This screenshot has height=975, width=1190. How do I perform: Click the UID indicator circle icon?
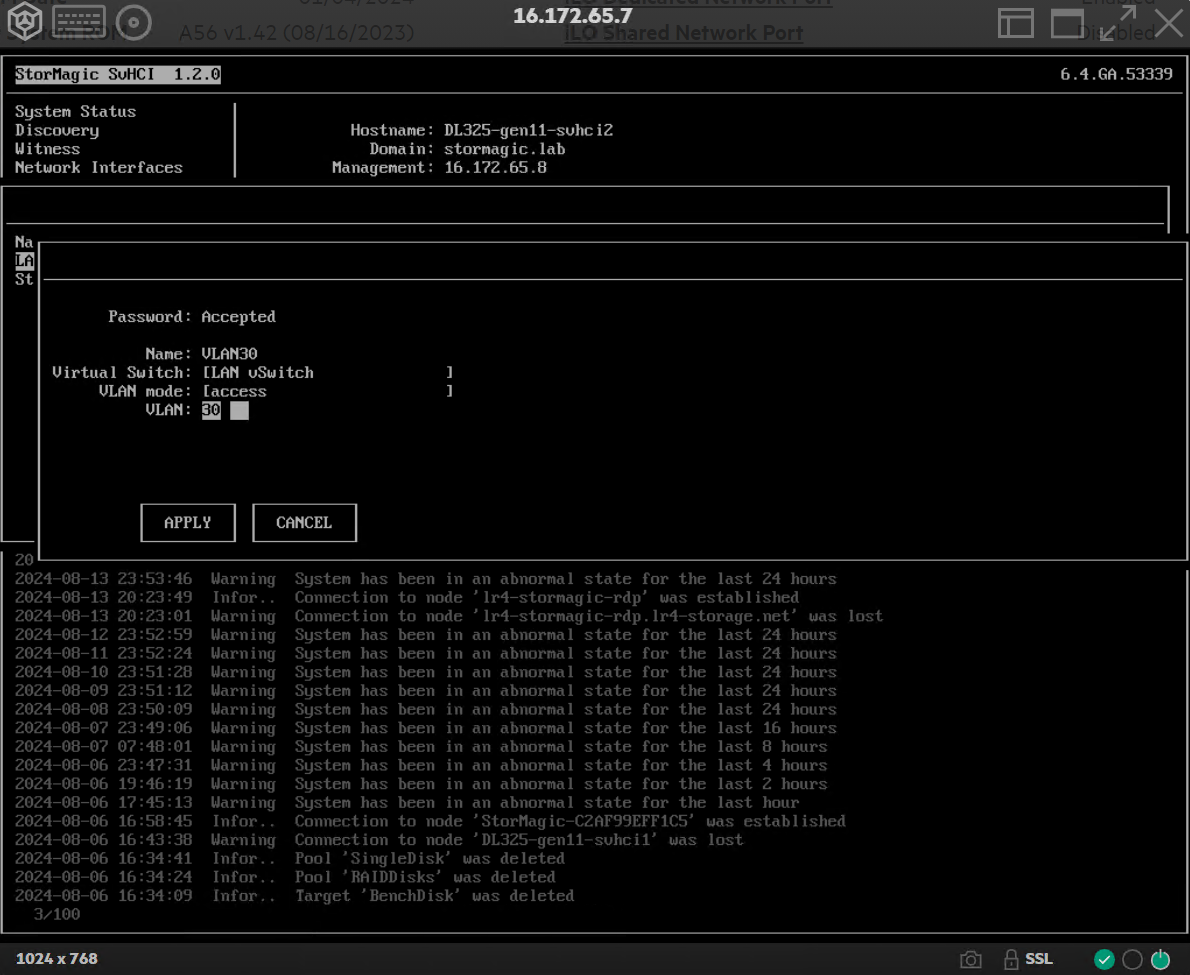click(1132, 960)
